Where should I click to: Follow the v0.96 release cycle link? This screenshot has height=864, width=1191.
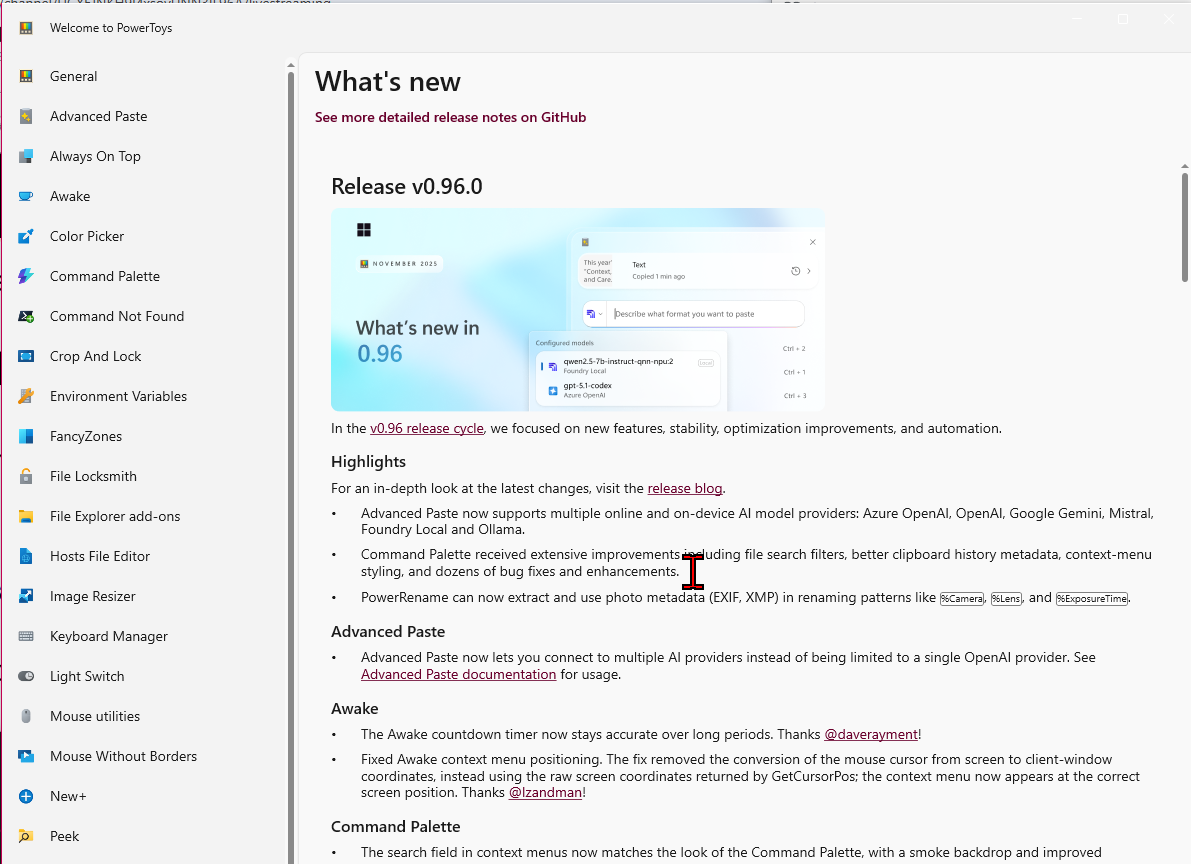pos(426,428)
